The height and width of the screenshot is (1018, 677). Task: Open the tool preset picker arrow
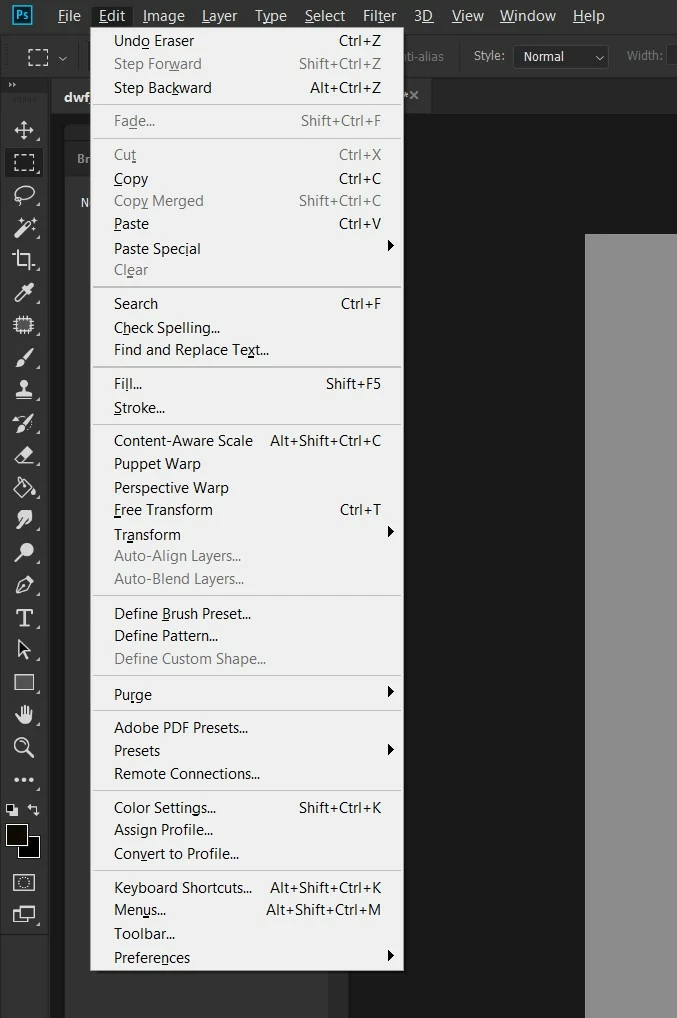pyautogui.click(x=62, y=58)
